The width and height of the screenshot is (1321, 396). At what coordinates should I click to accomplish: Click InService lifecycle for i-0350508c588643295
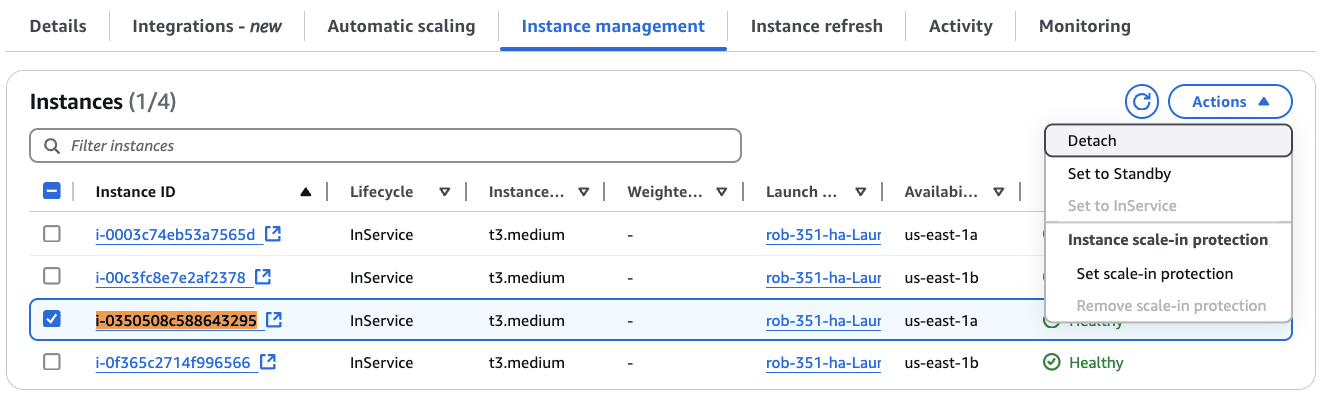[x=381, y=321]
